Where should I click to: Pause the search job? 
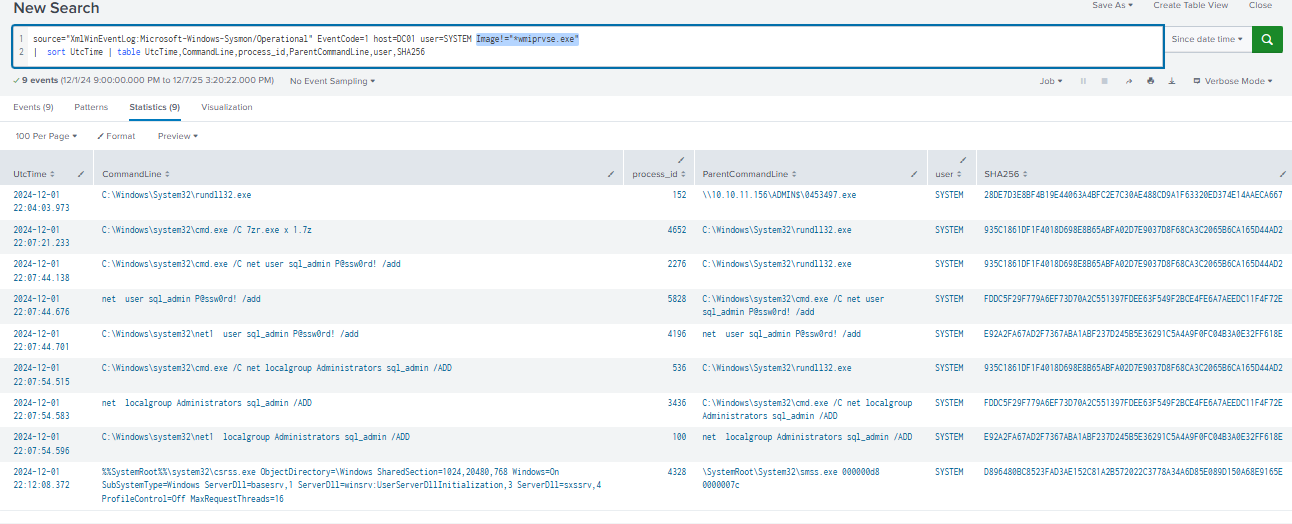1083,81
